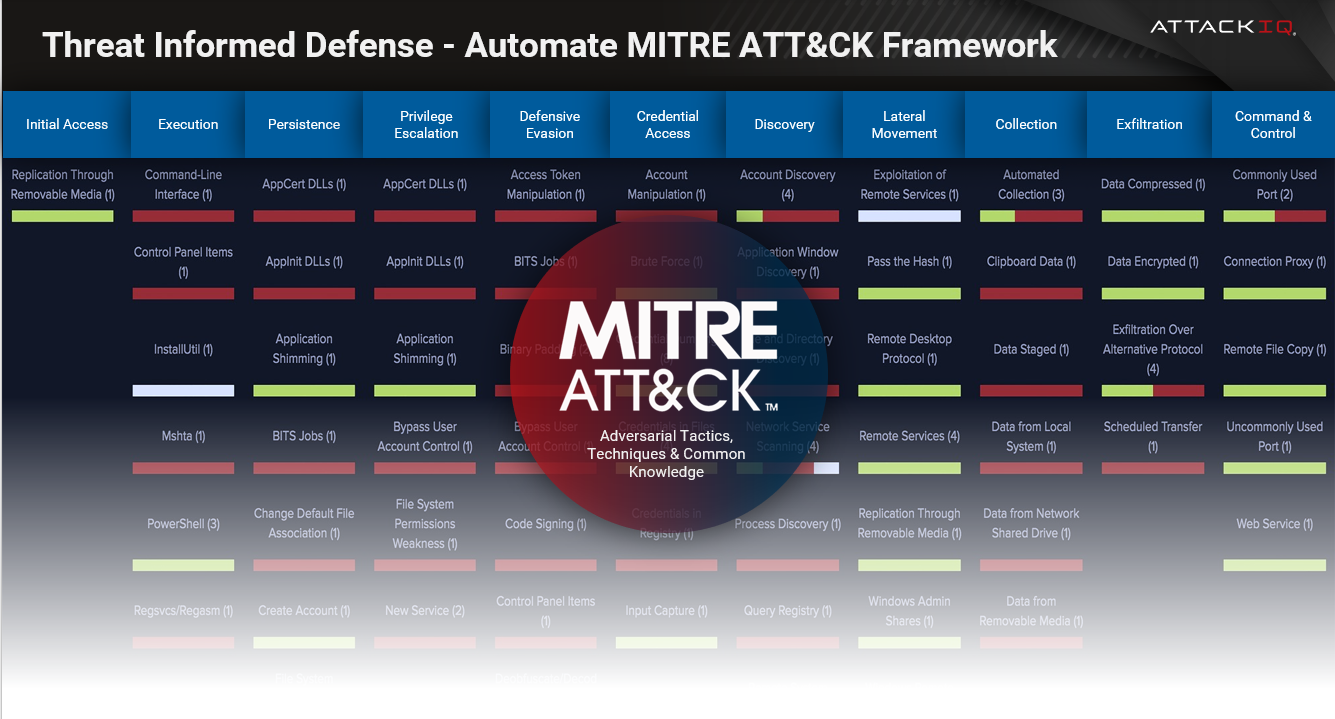Click Account Manipulation (1) technique
This screenshot has height=719, width=1335.
point(667,184)
